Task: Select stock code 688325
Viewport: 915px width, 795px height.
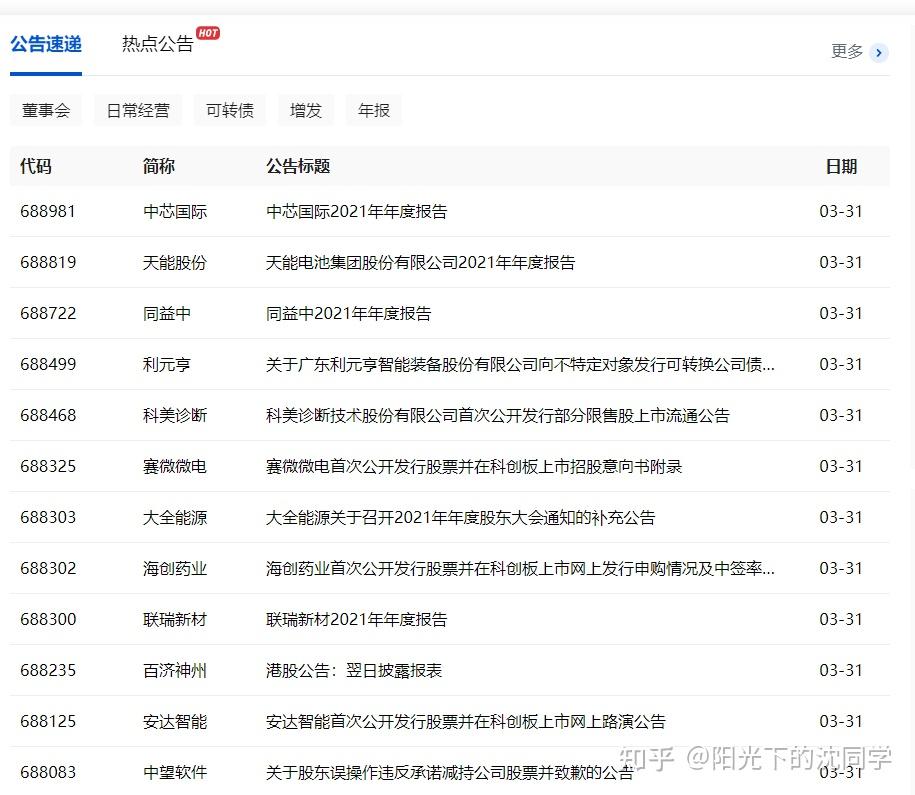Action: pyautogui.click(x=48, y=466)
